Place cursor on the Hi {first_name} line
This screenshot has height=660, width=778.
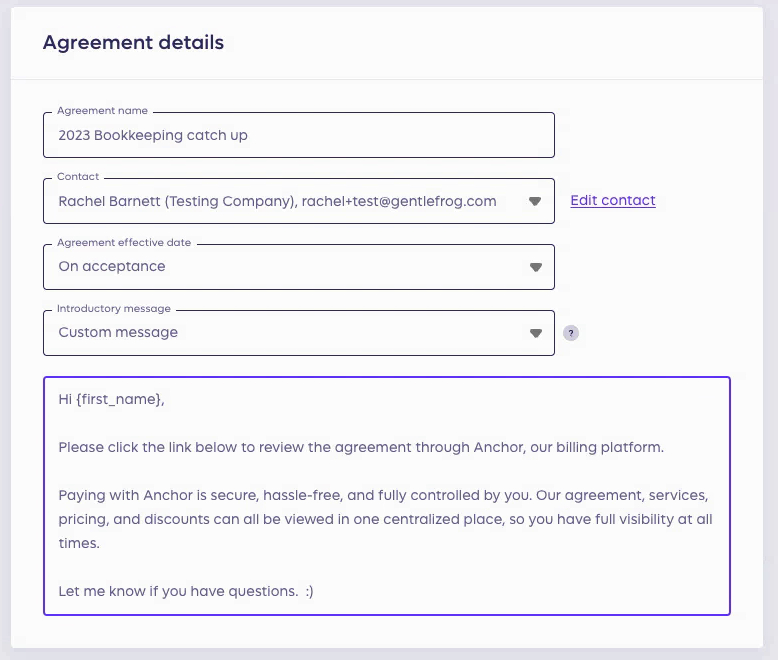point(111,399)
